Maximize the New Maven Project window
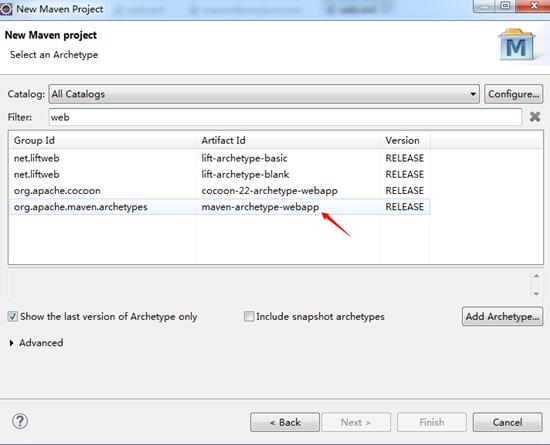 tap(505, 6)
